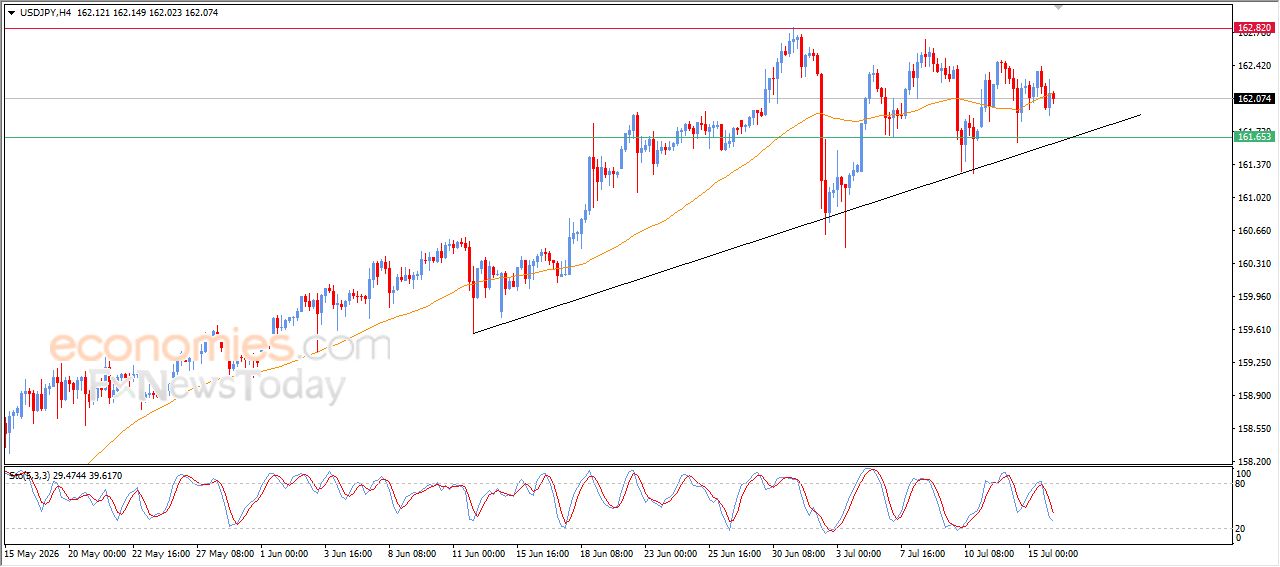Click stochastic scale value 80
The image size is (1280, 567).
1241,484
